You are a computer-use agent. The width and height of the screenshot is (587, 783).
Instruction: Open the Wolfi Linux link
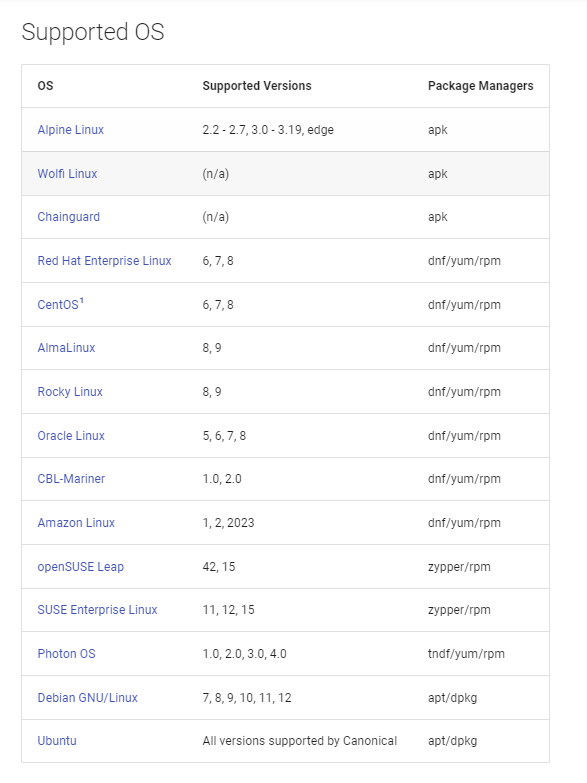(x=67, y=174)
